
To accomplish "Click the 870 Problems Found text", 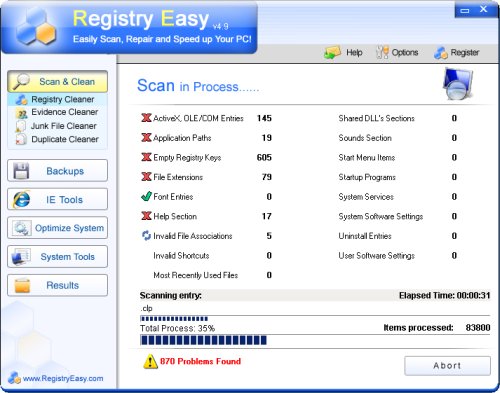I will tap(200, 361).
